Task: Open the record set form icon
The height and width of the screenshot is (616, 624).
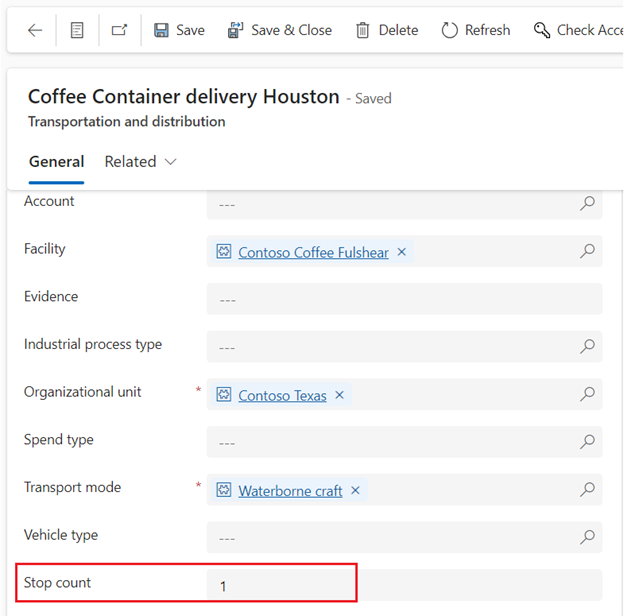Action: (x=77, y=30)
